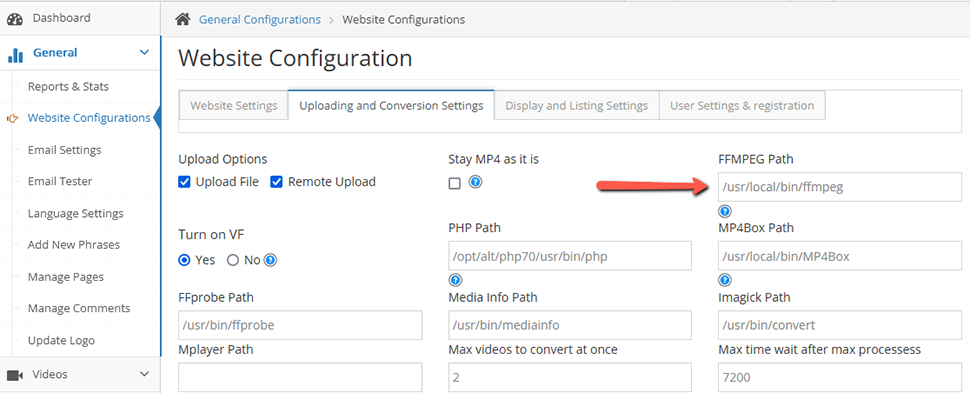The height and width of the screenshot is (393, 970).
Task: Click the home icon in breadcrumb
Action: pos(182,20)
